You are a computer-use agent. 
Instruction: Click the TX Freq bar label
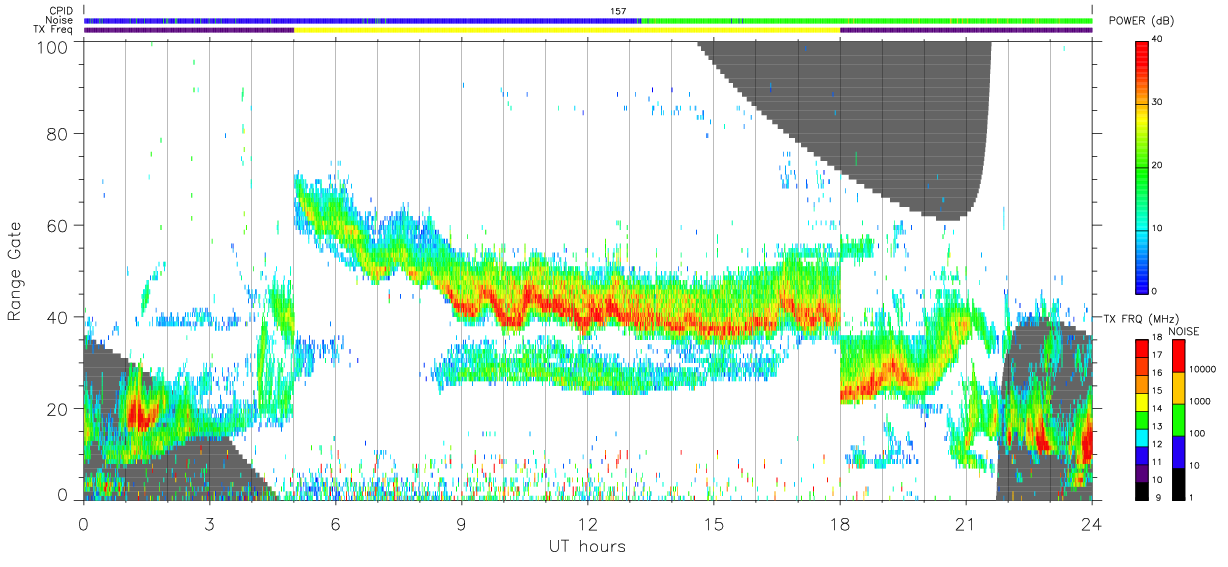(55, 30)
